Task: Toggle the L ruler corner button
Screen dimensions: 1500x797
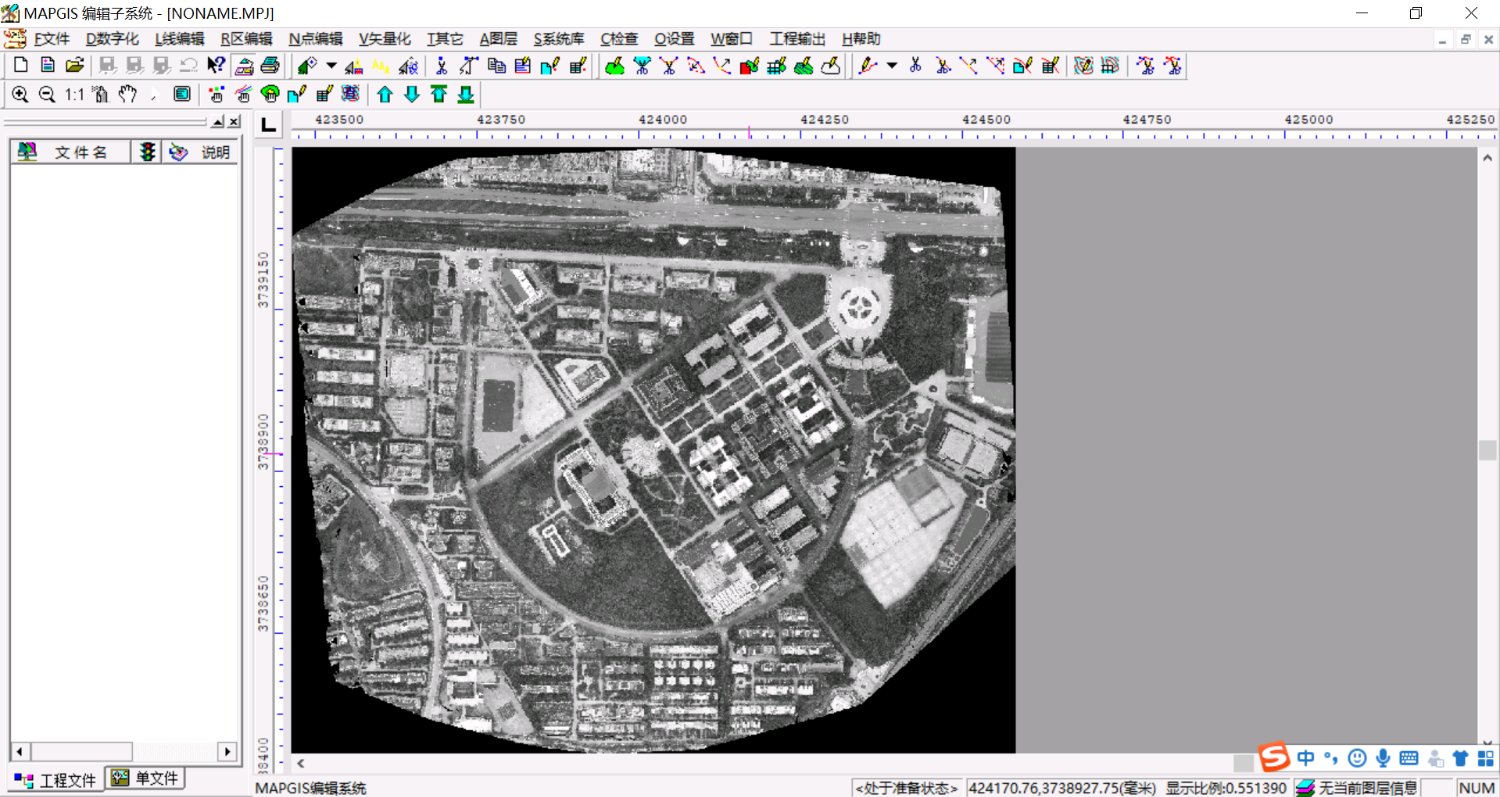Action: (x=268, y=125)
